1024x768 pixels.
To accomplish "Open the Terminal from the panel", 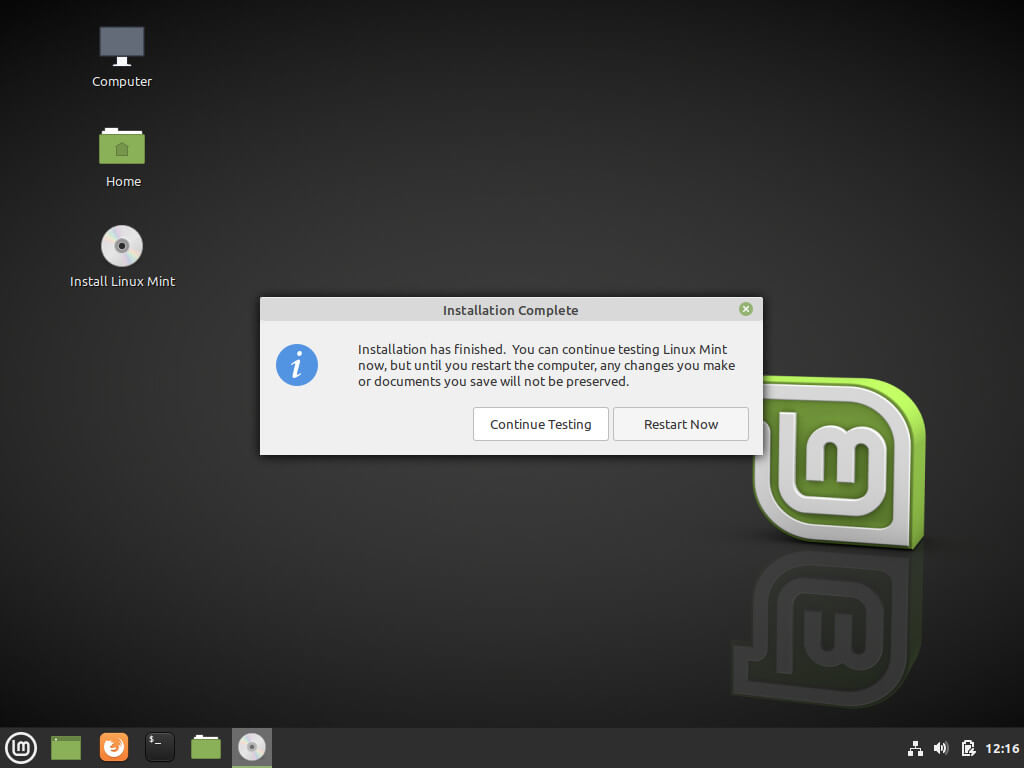I will pos(159,748).
